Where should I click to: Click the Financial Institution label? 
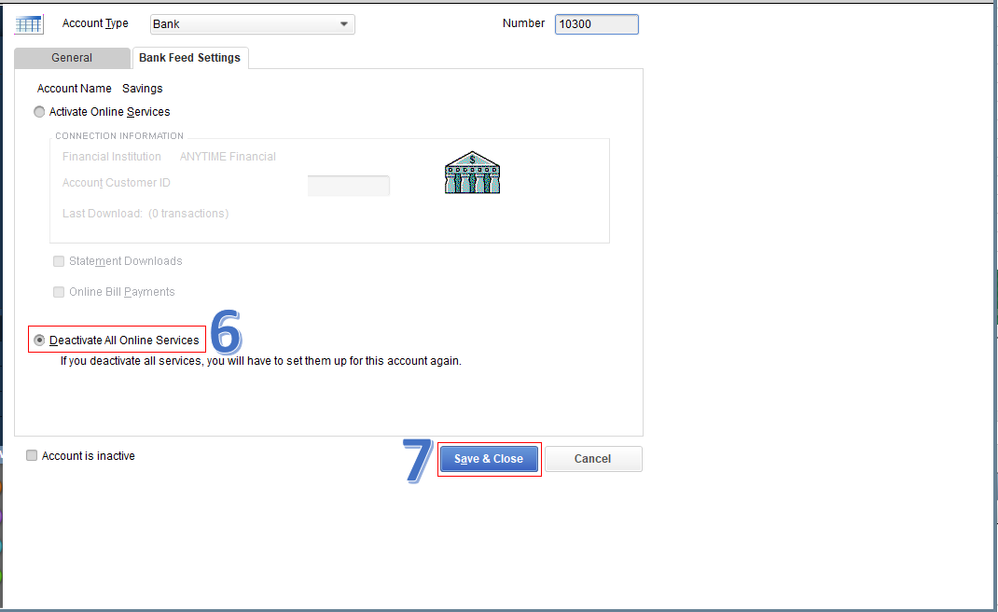pos(111,156)
